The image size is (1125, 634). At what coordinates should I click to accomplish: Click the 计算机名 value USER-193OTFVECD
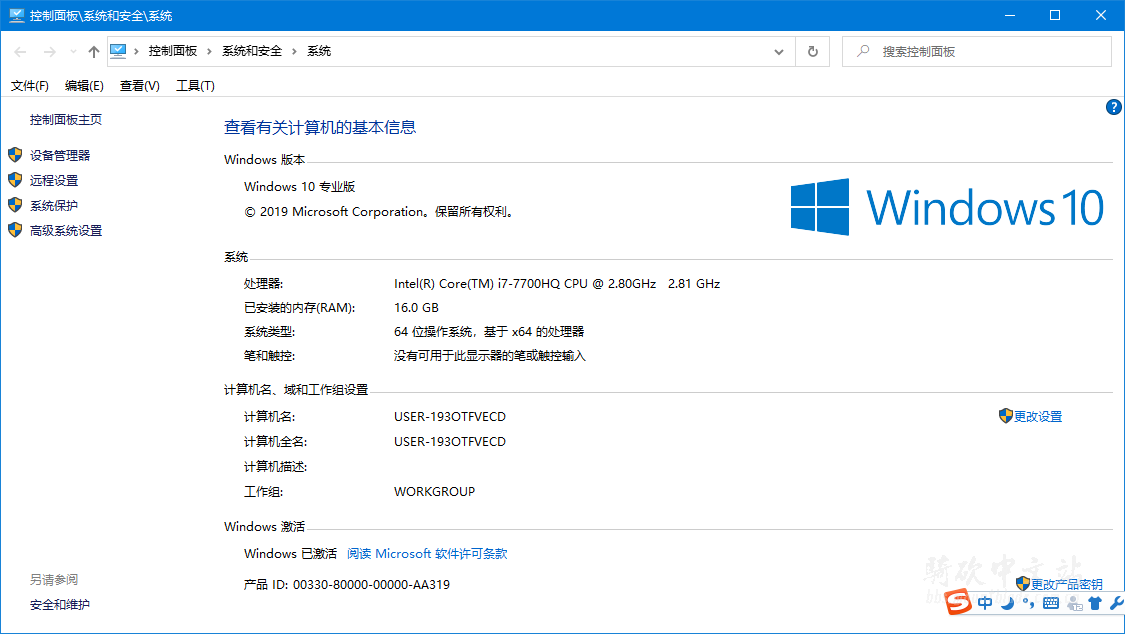pos(450,417)
